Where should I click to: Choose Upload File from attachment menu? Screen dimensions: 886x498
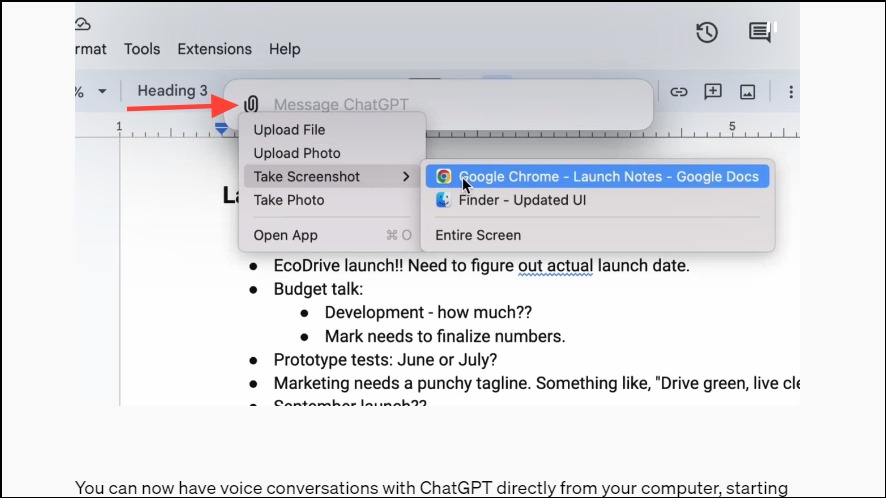click(332, 129)
